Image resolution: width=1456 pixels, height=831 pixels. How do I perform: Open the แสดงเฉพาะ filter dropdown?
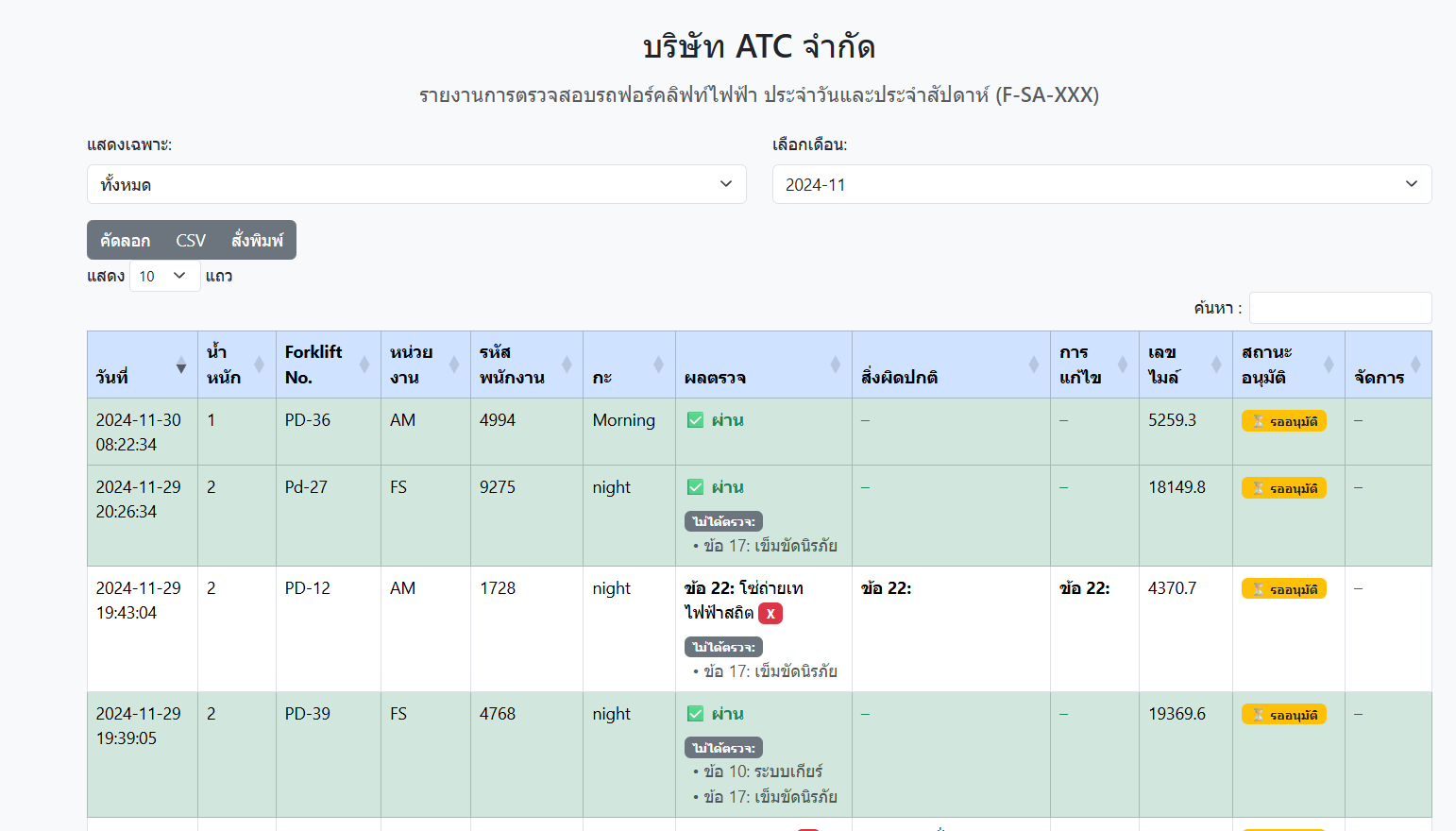(x=416, y=184)
